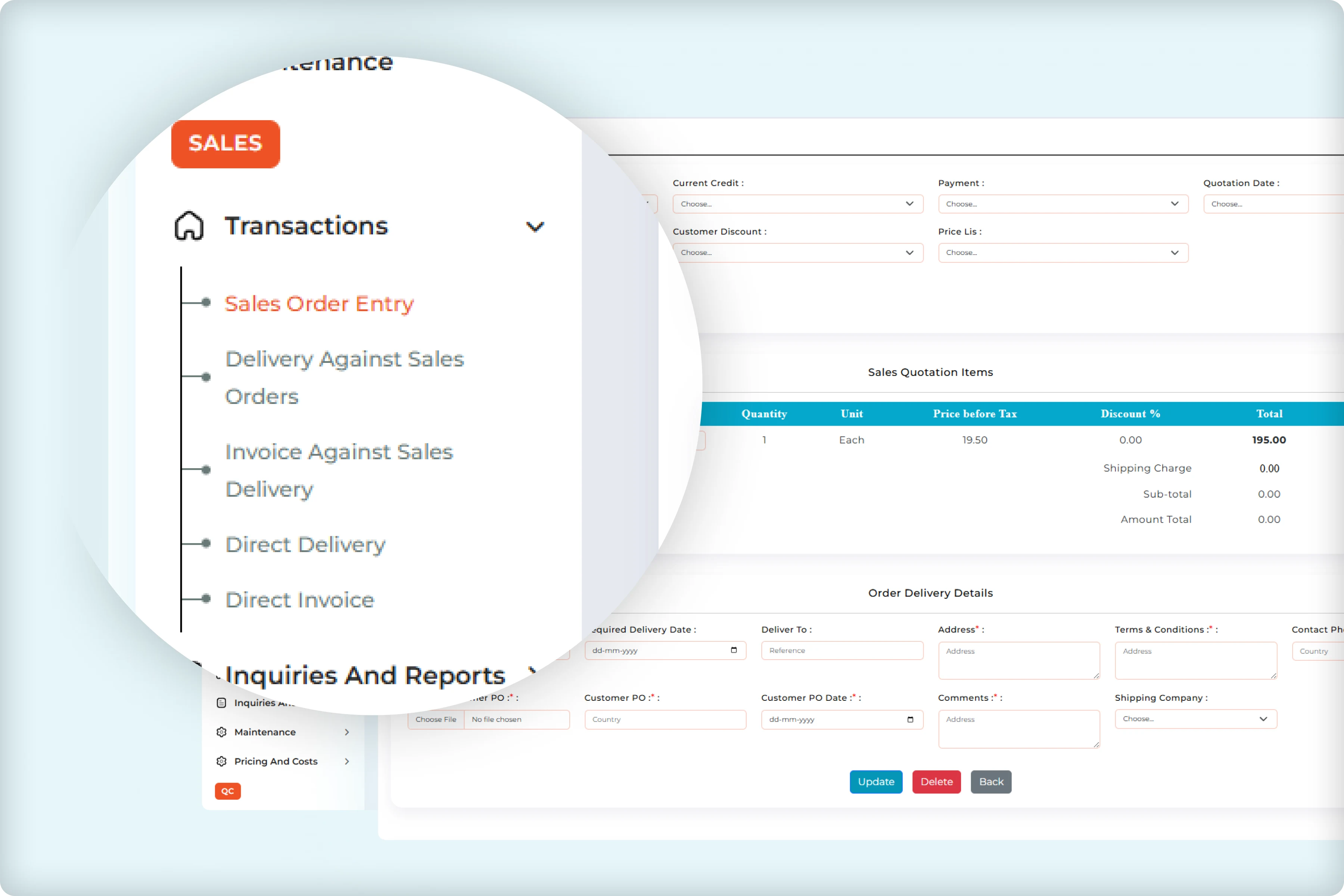Go to Direct Delivery menu item

305,544
